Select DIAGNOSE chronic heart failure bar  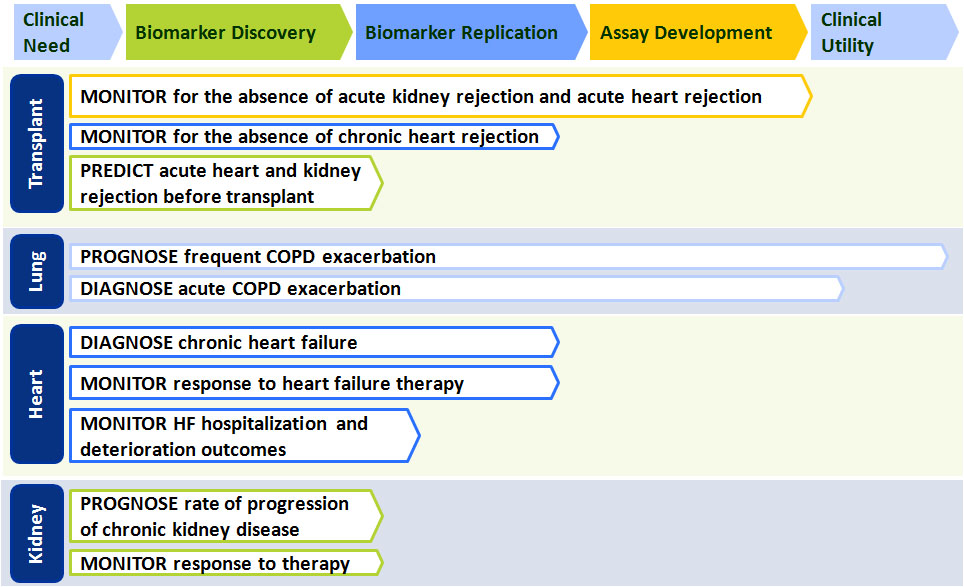[314, 342]
